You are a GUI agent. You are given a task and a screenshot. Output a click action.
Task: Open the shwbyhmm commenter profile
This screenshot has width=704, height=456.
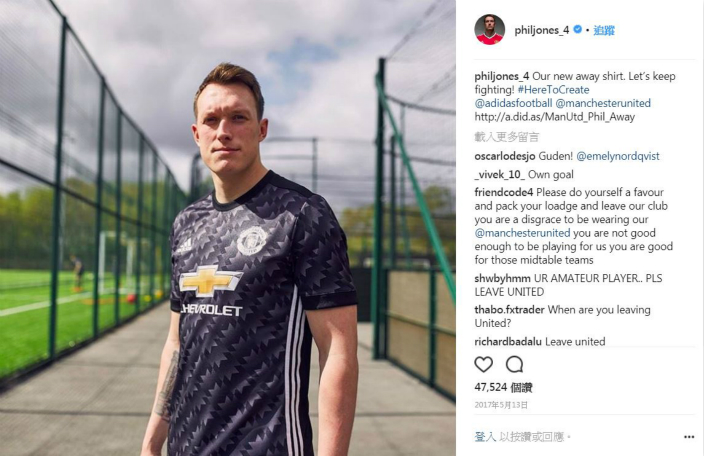[502, 278]
